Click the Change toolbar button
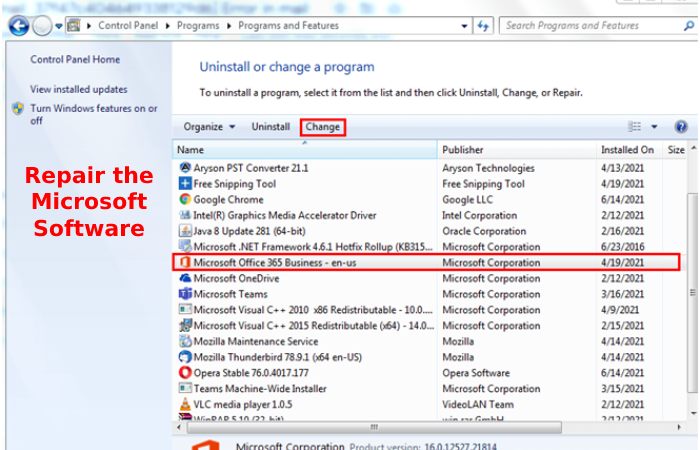 323,127
